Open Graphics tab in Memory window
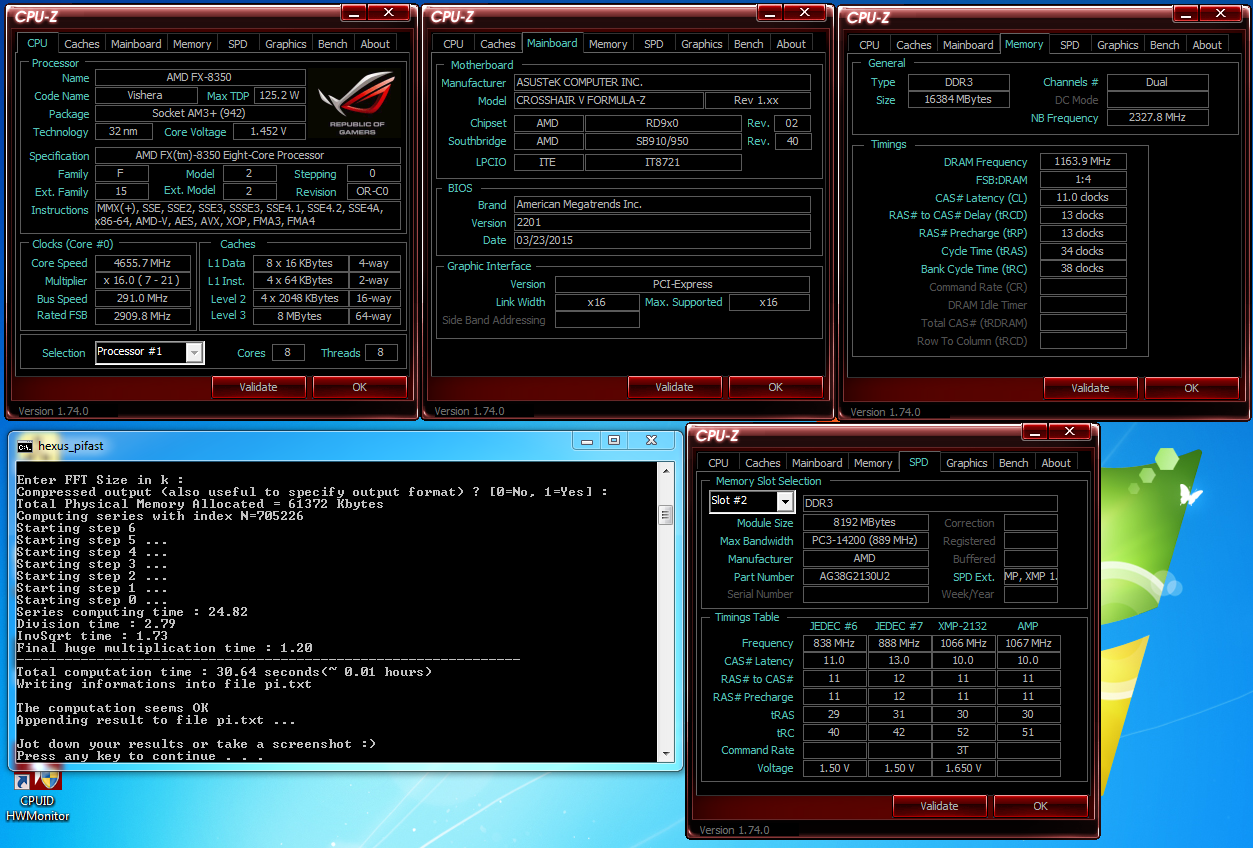This screenshot has width=1253, height=848. coord(1118,45)
